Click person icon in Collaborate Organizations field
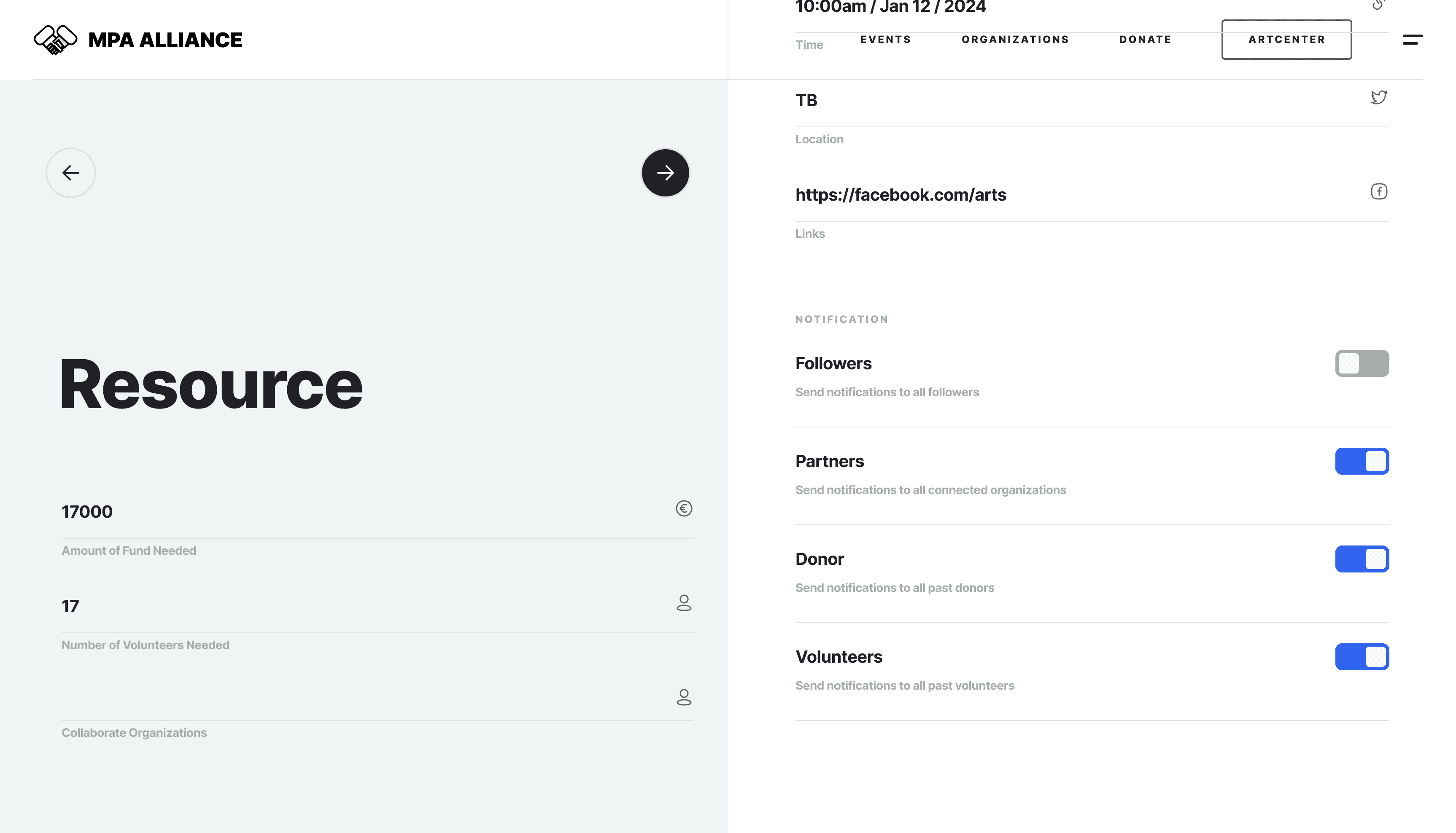Screen dimensions: 1456x833 [684, 697]
